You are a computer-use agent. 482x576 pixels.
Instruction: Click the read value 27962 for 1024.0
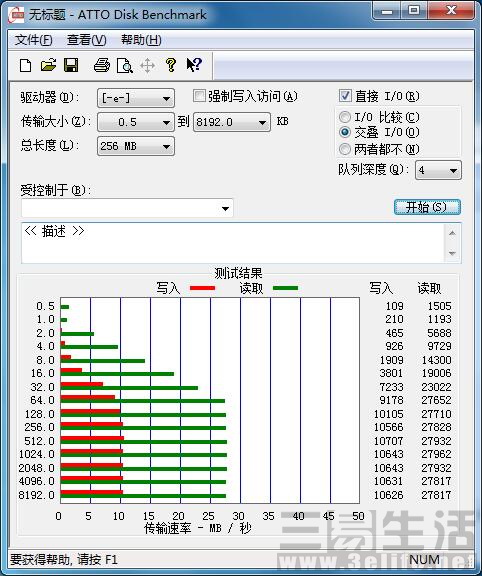pos(436,454)
